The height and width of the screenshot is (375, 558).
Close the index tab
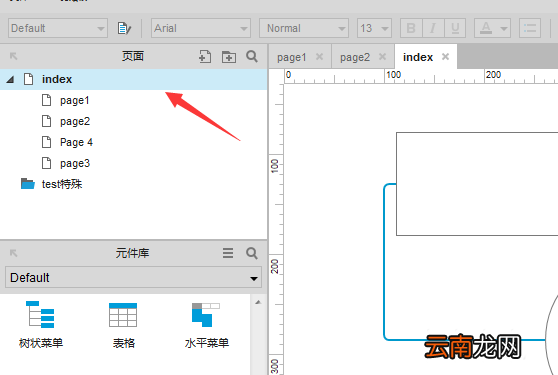(x=445, y=57)
